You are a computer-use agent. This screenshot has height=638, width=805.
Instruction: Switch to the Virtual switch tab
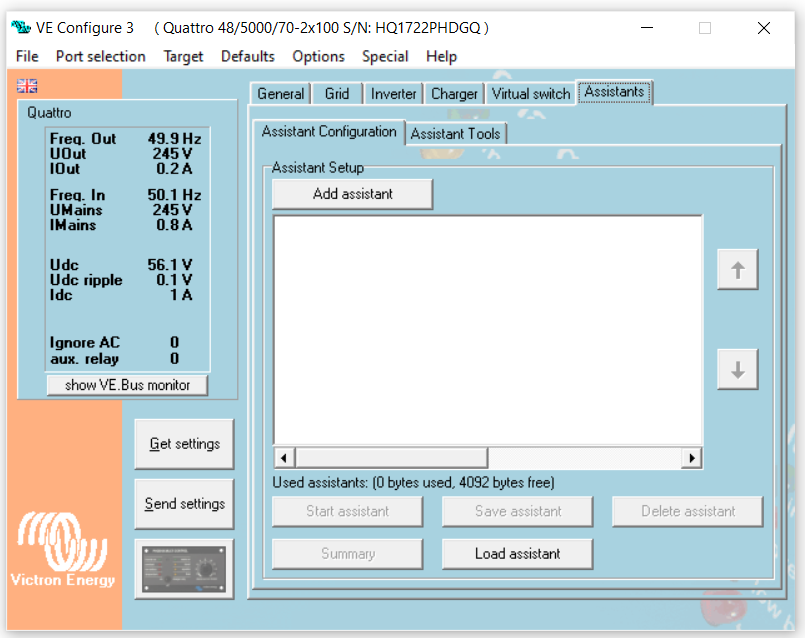531,94
